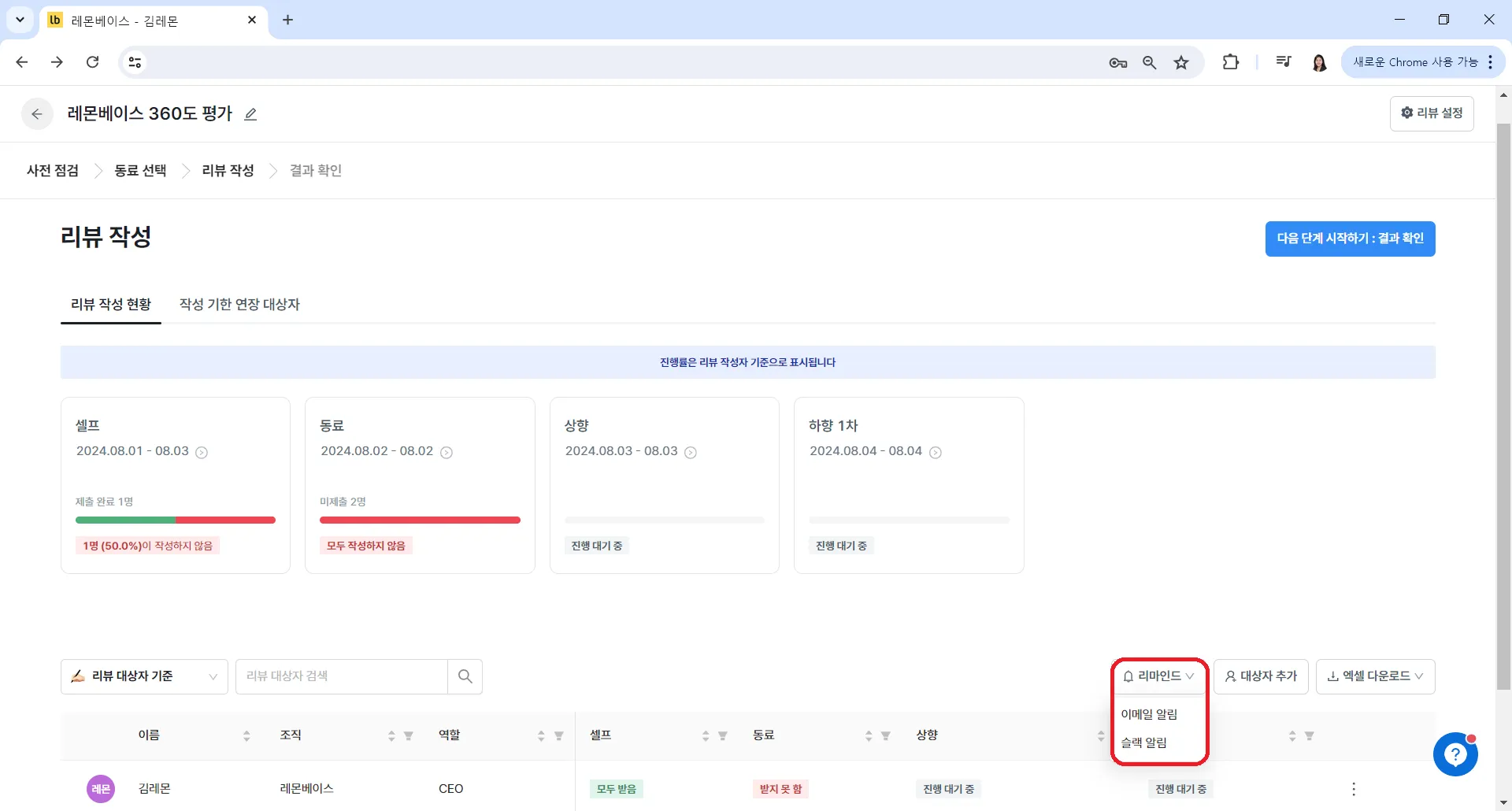Click the page's vertical scrollbar
1512x811 pixels.
point(1503,406)
